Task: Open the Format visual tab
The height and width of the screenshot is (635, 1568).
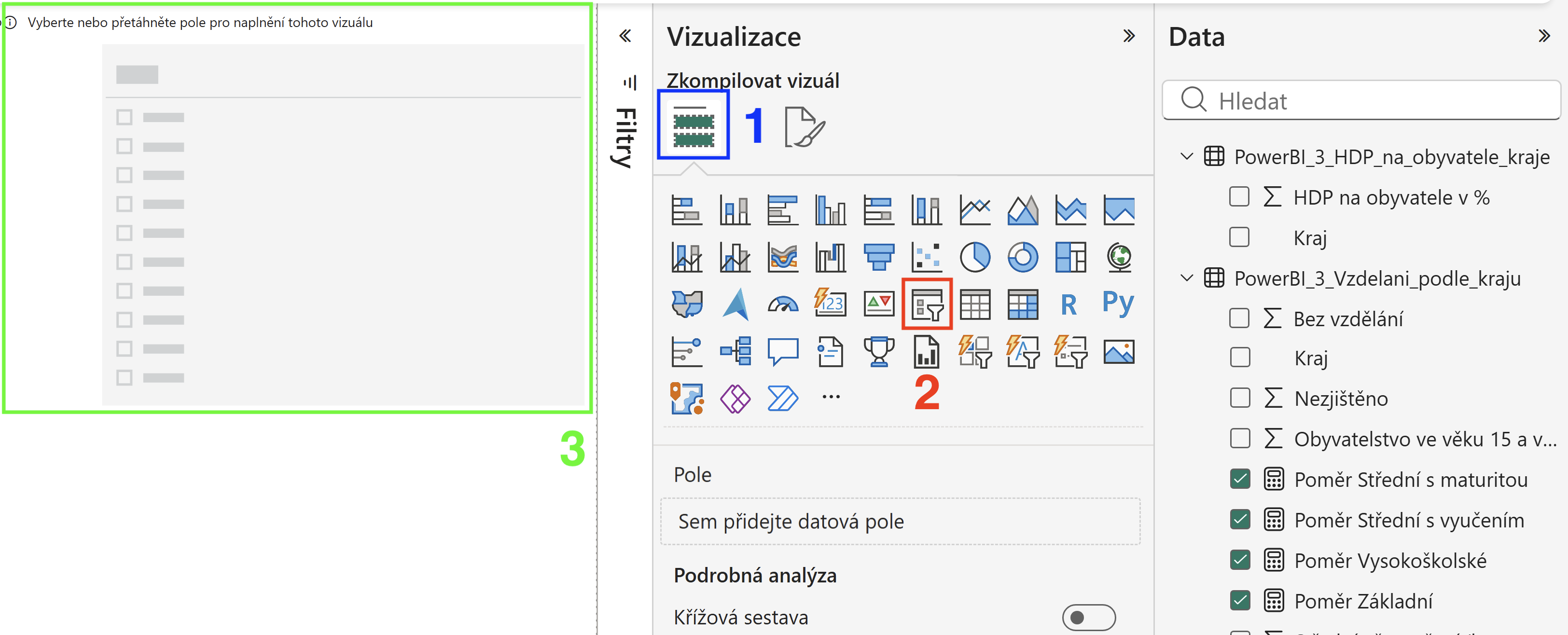Action: [x=805, y=126]
